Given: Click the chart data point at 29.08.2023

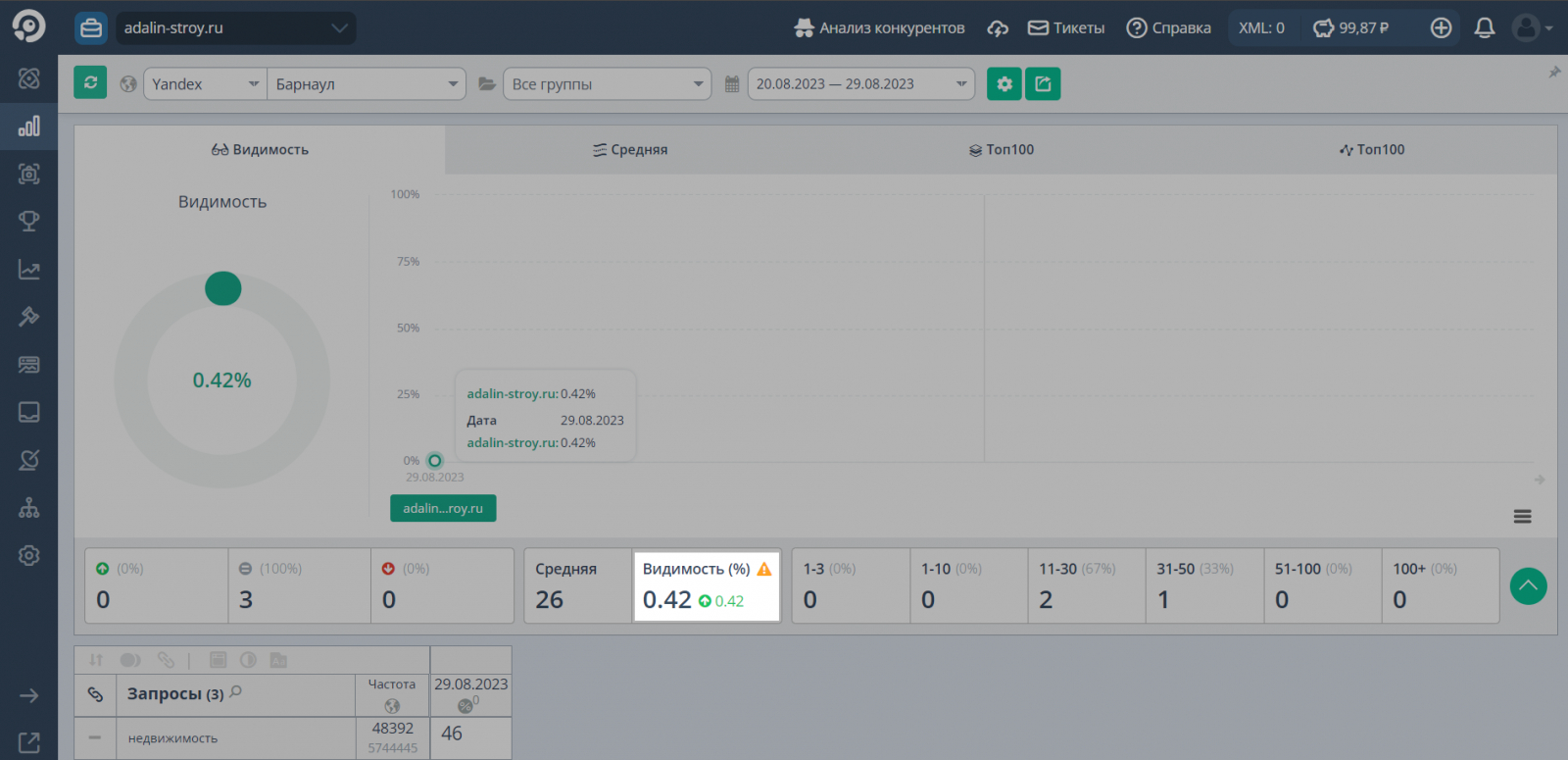Looking at the screenshot, I should [x=435, y=461].
